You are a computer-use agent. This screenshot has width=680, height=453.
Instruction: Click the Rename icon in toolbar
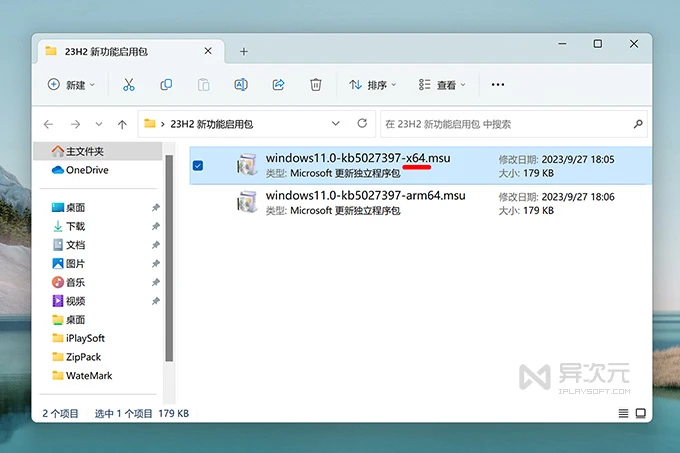pyautogui.click(x=241, y=85)
